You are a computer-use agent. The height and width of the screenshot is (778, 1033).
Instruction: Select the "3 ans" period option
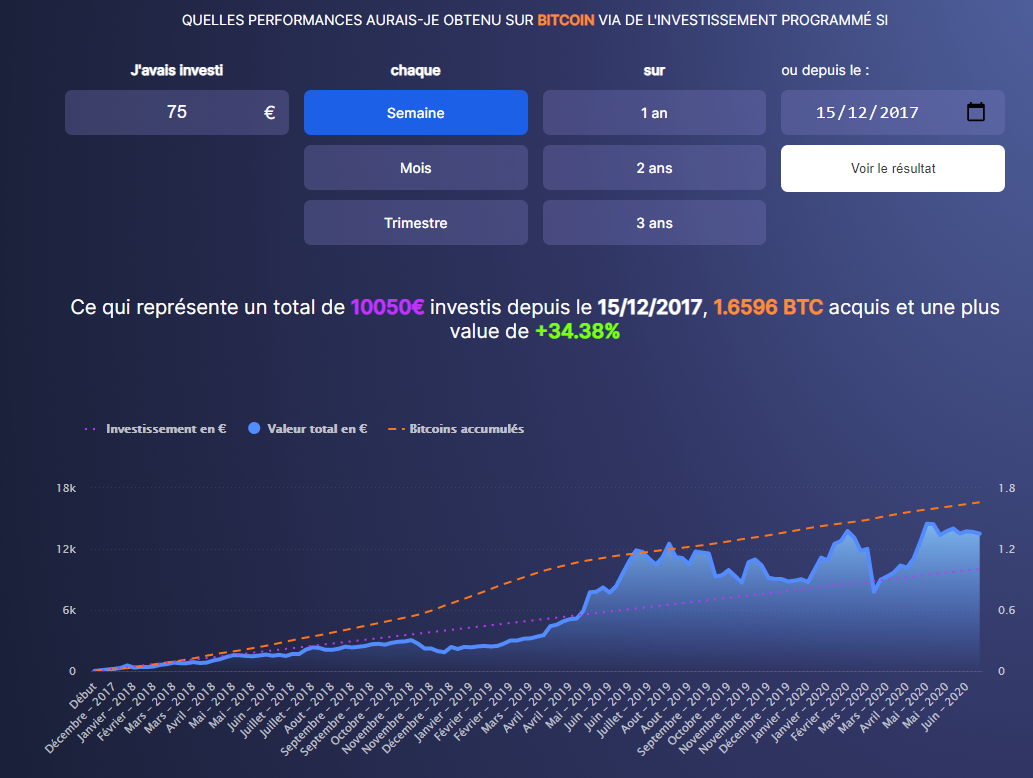tap(654, 222)
